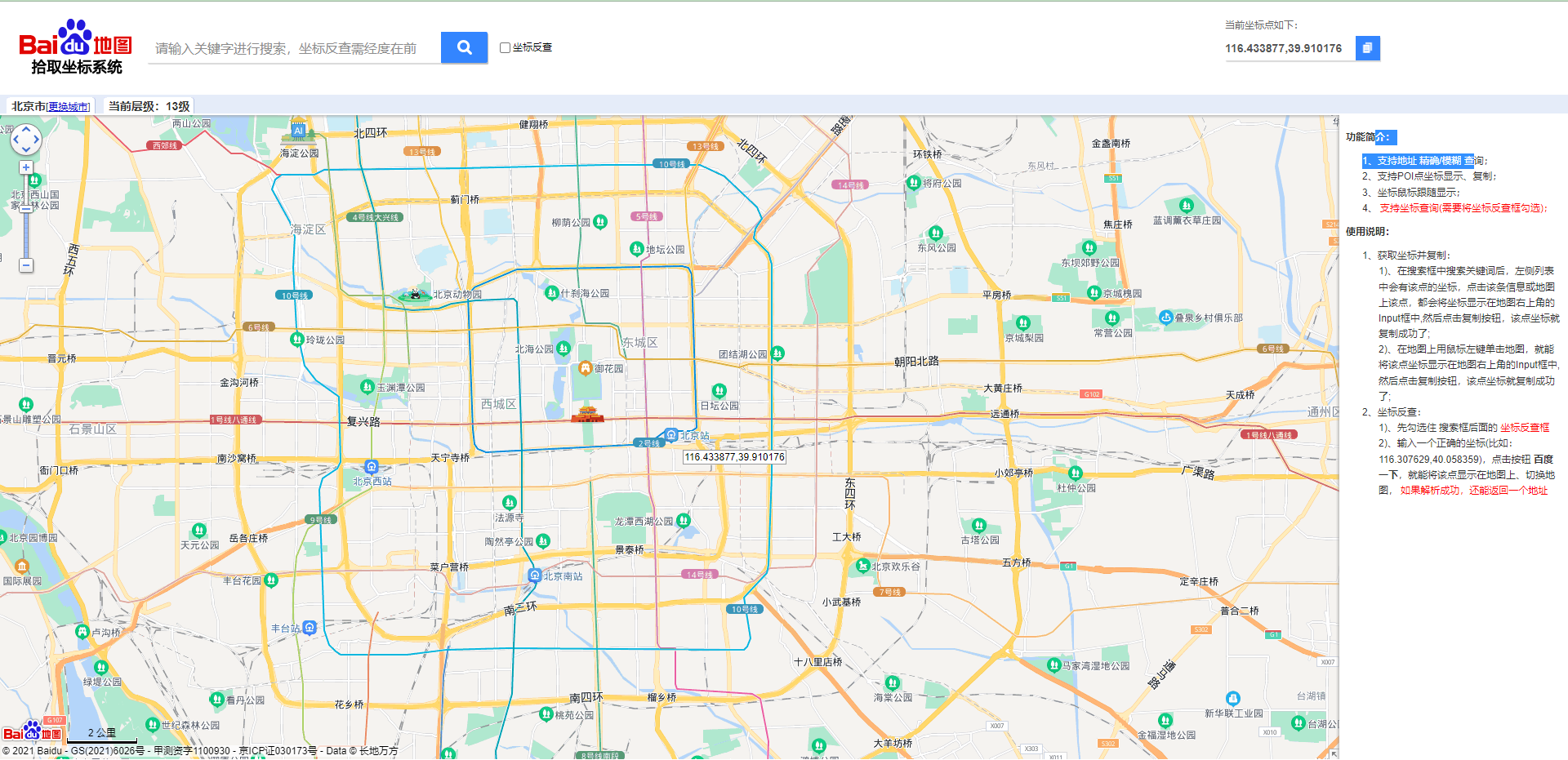The height and width of the screenshot is (760, 1568).
Task: Click the 更换城市 link to change city
Action: (69, 107)
